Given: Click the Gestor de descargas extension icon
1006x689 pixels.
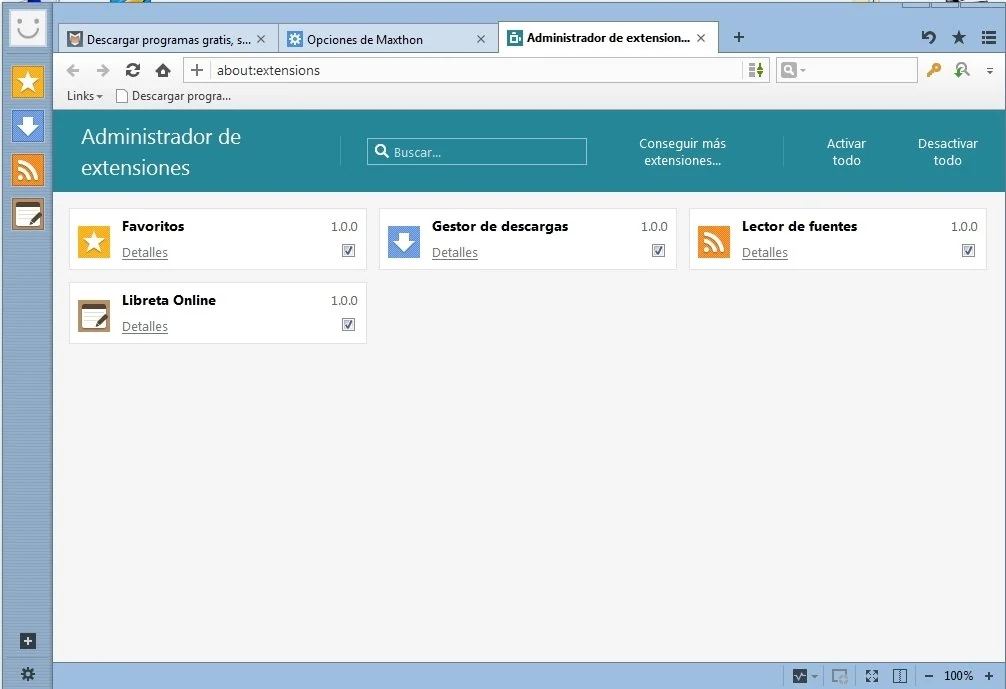Looking at the screenshot, I should tap(404, 242).
